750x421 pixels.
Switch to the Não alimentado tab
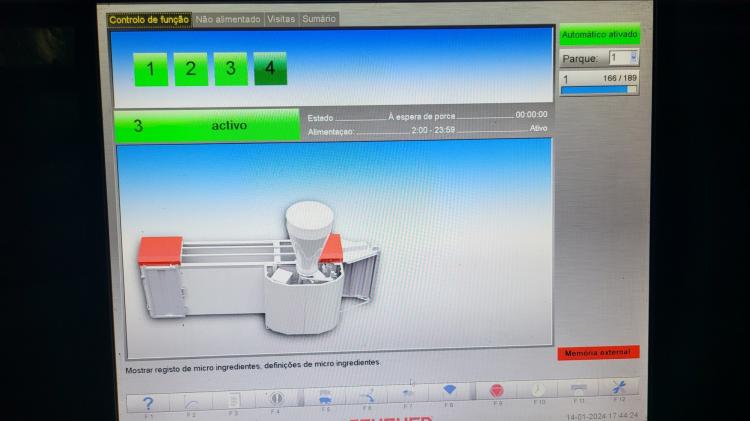pyautogui.click(x=228, y=19)
